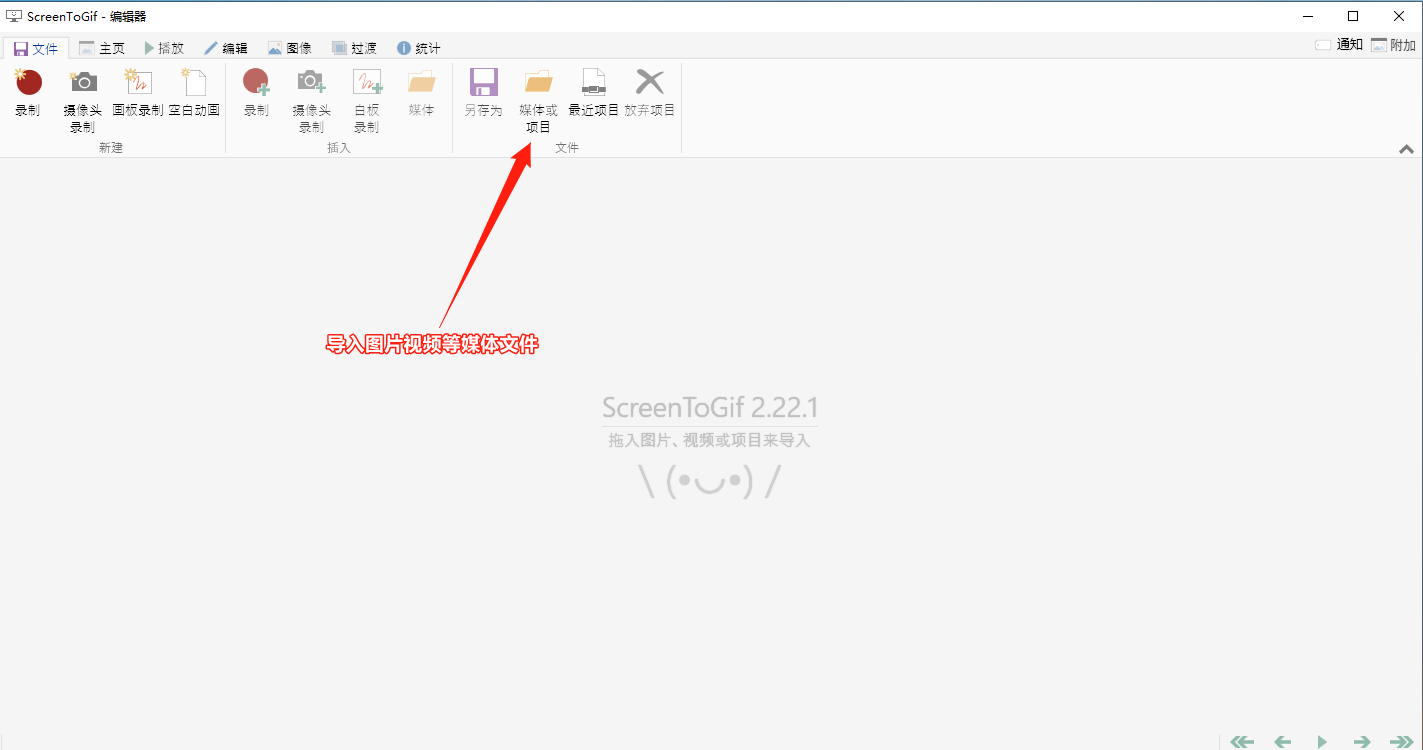
Task: Go to the previous frame
Action: (1282, 741)
